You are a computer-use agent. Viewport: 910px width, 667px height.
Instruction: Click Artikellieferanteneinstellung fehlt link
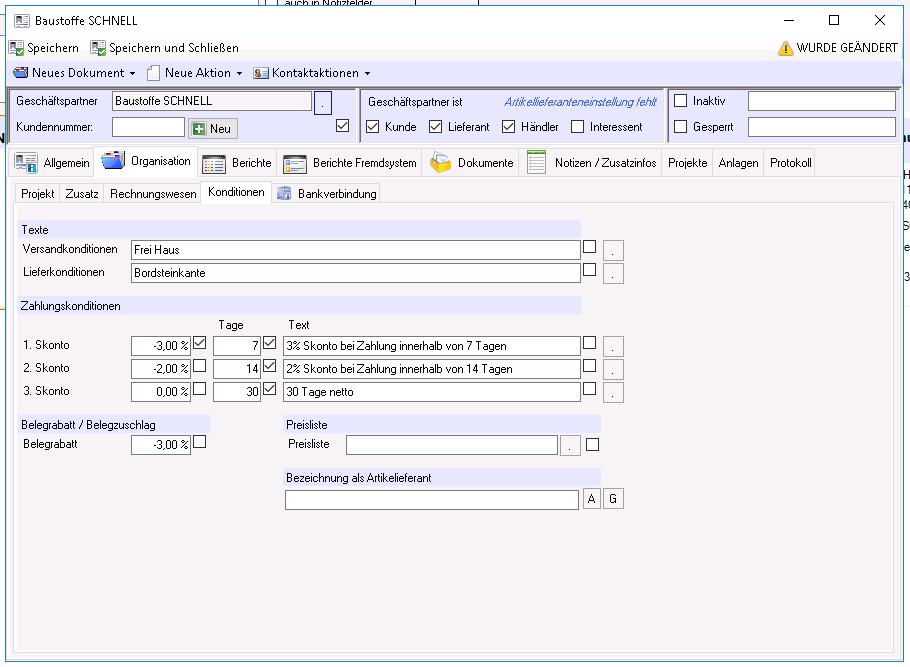(580, 102)
